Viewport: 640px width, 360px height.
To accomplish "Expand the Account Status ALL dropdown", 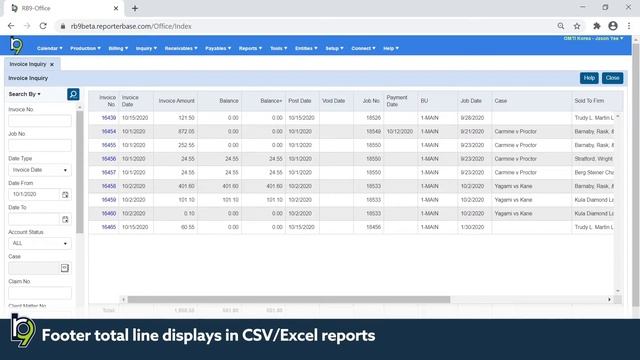I will point(40,243).
